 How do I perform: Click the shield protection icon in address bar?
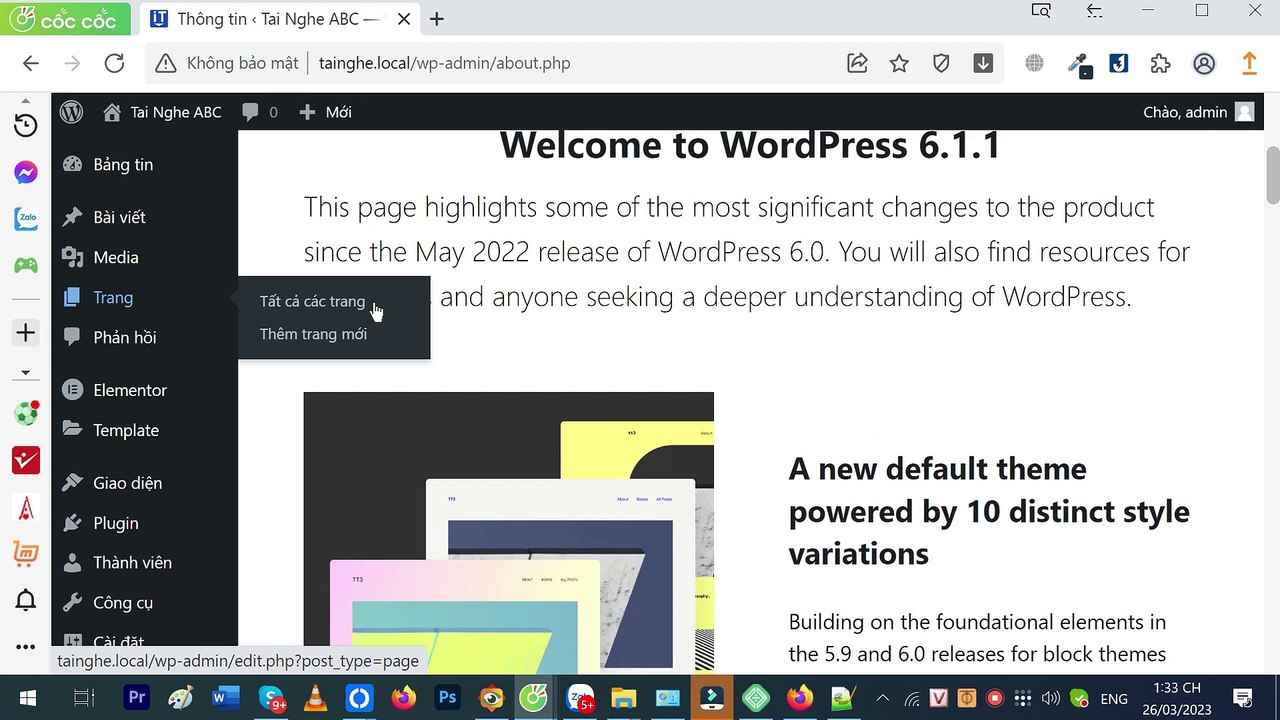point(941,63)
